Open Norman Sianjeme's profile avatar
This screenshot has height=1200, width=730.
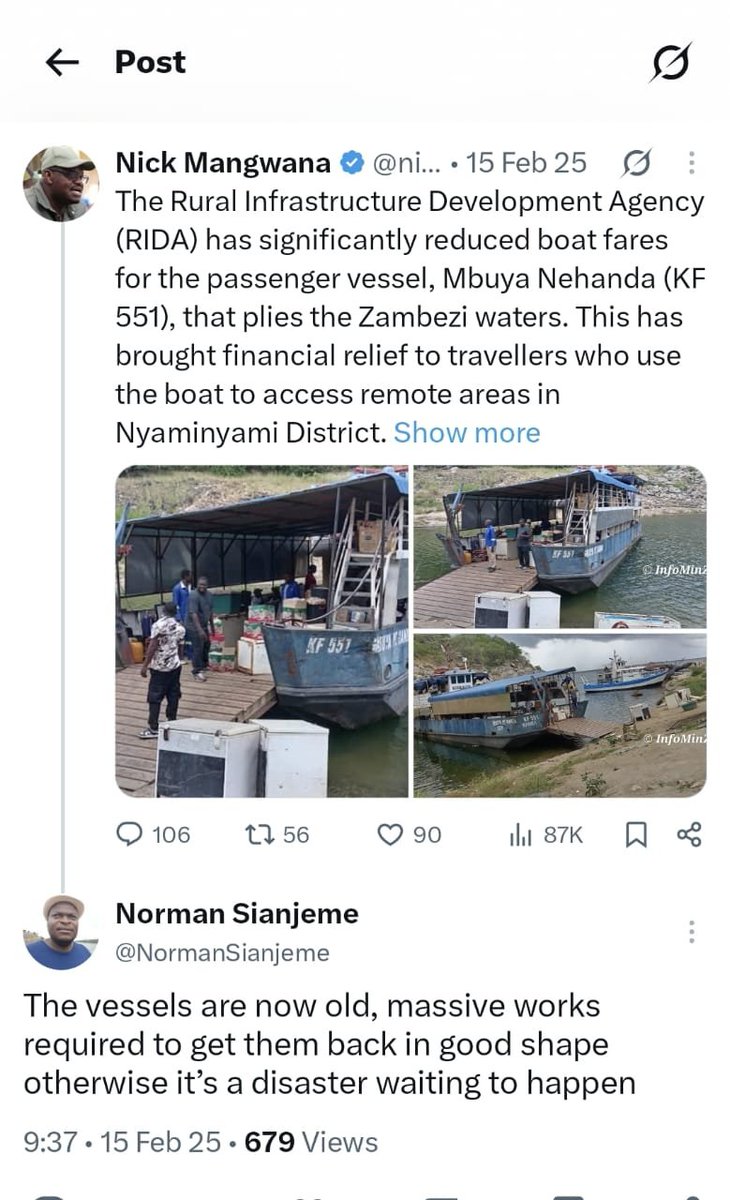click(x=61, y=932)
